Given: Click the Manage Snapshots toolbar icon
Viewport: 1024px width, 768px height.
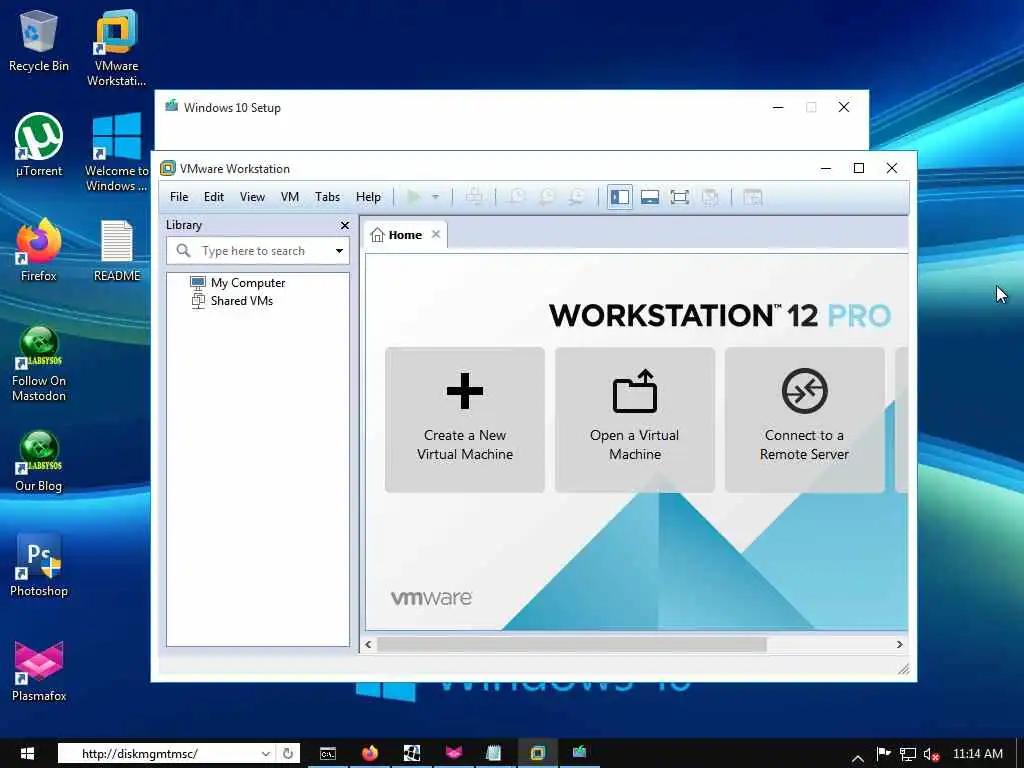Looking at the screenshot, I should 576,197.
